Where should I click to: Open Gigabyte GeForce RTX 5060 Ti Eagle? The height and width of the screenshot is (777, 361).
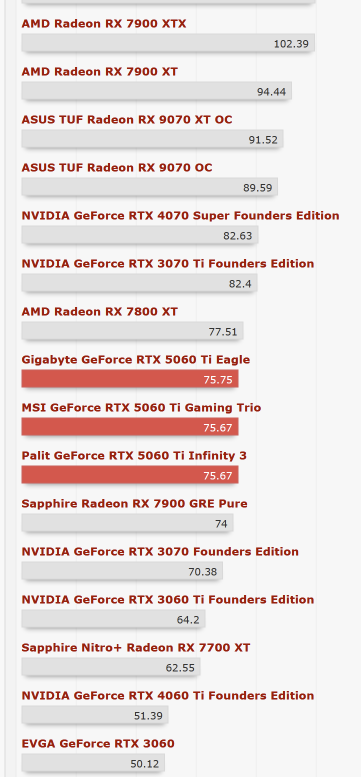point(136,360)
